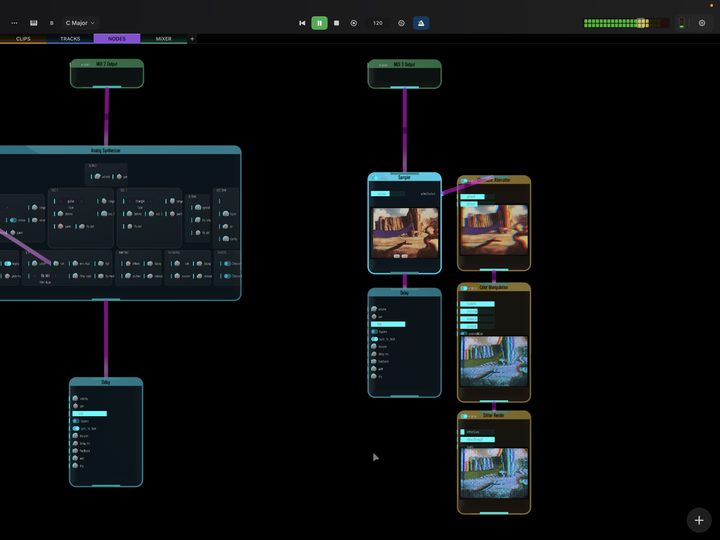
Task: Click the Color Manipulation preview image
Action: coord(494,361)
